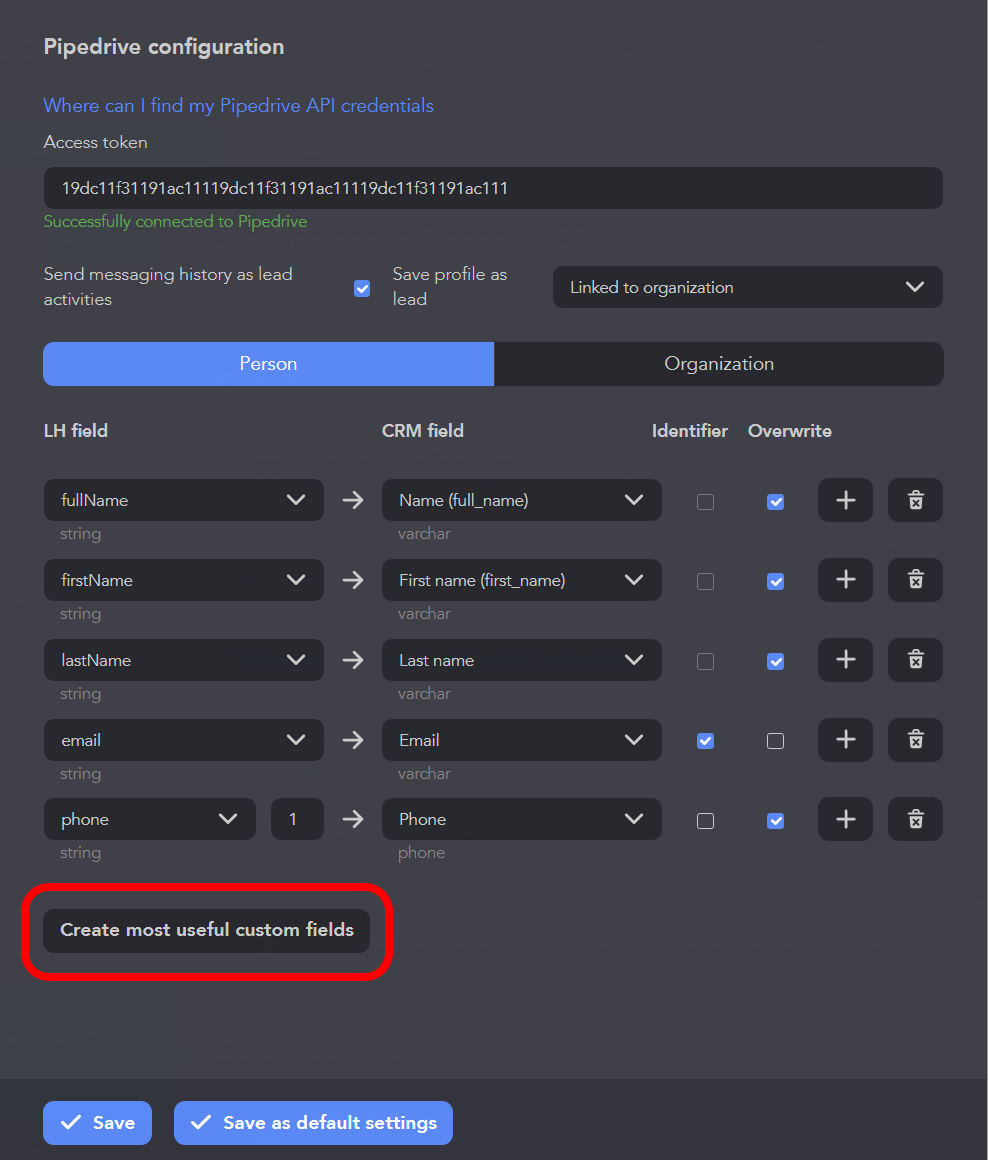Click Save as default settings
Viewport: 988px width, 1160px height.
(314, 1123)
